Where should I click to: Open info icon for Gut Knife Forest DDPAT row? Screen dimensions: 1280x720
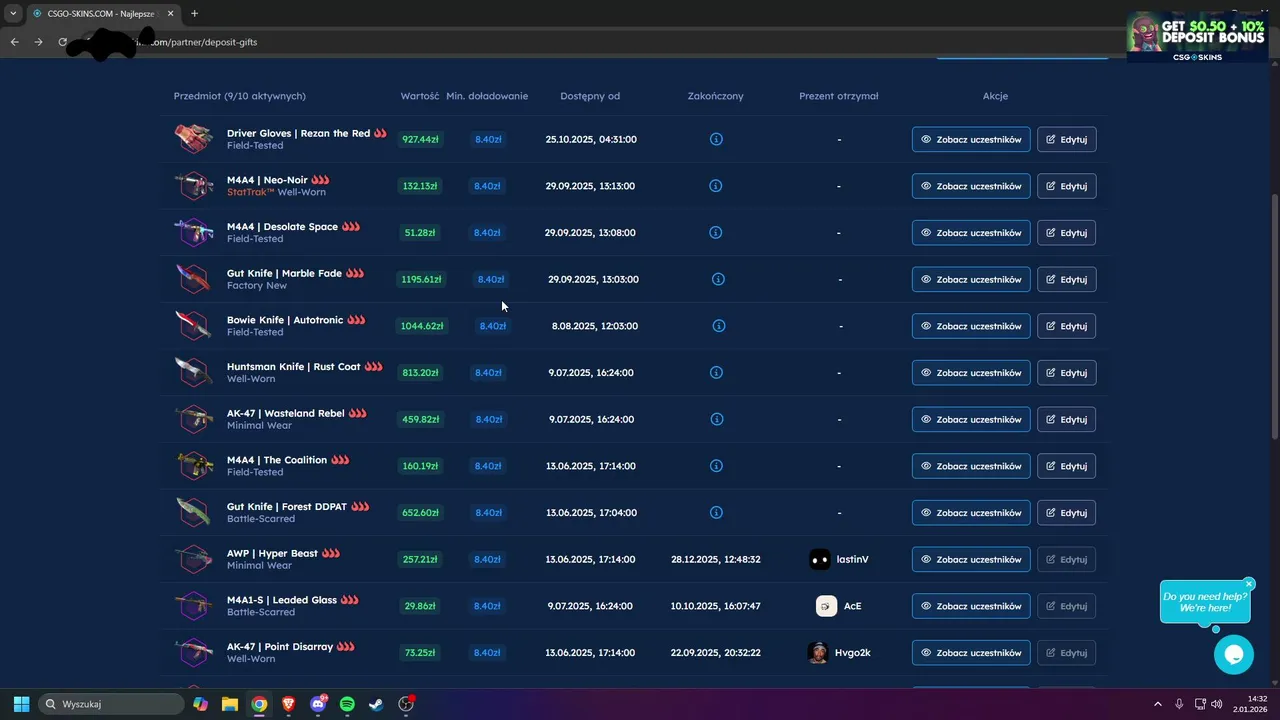716,512
